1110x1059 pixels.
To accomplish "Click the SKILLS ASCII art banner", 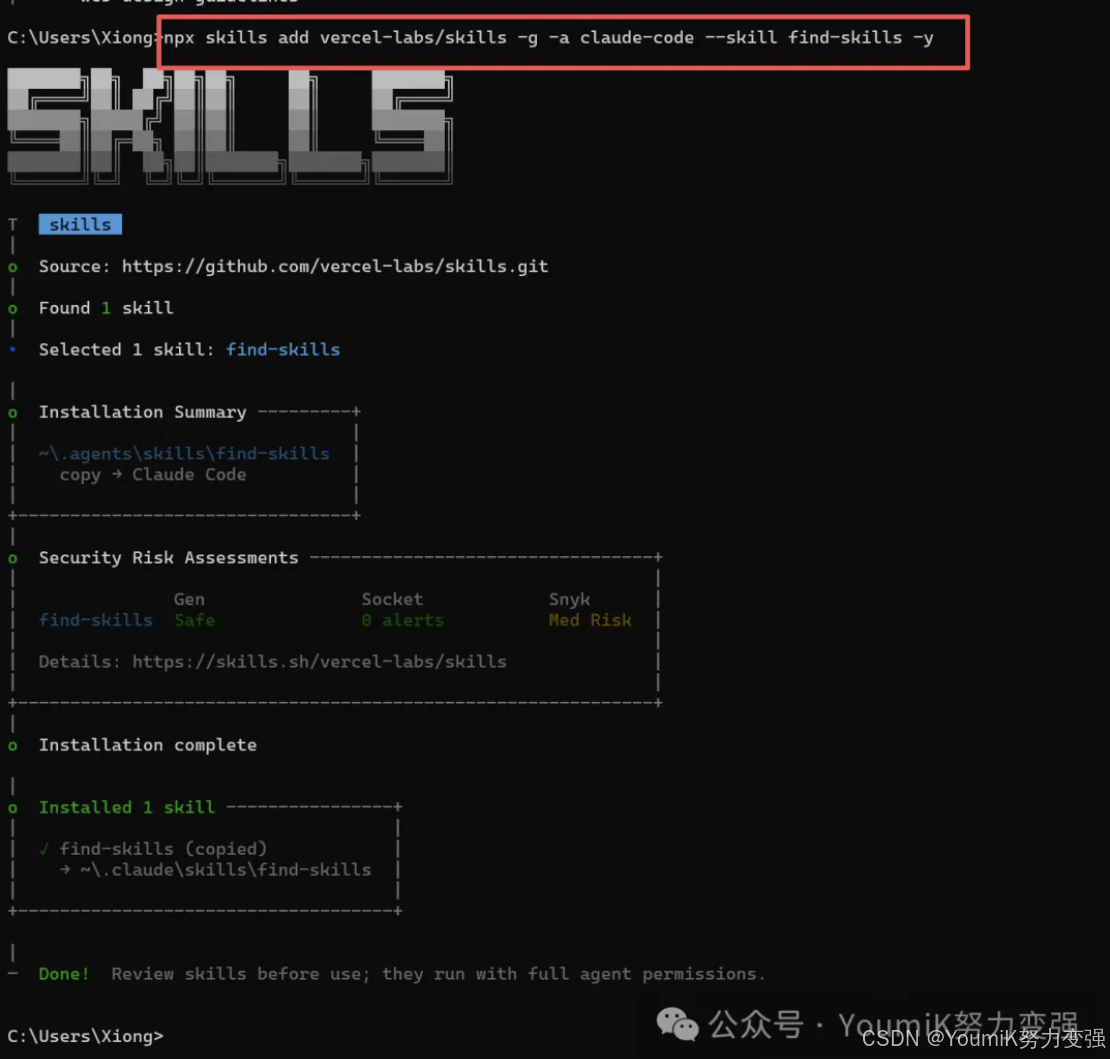I will click(229, 125).
